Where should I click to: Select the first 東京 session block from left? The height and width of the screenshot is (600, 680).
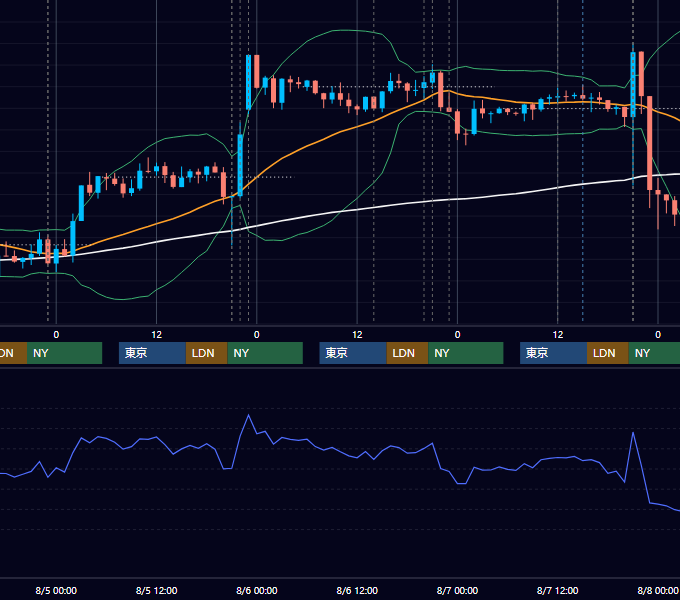click(x=152, y=353)
